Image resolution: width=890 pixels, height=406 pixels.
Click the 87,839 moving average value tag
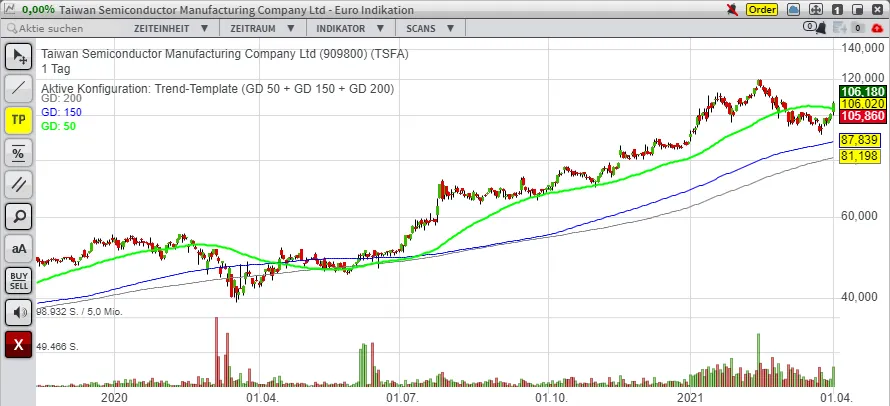(x=859, y=140)
